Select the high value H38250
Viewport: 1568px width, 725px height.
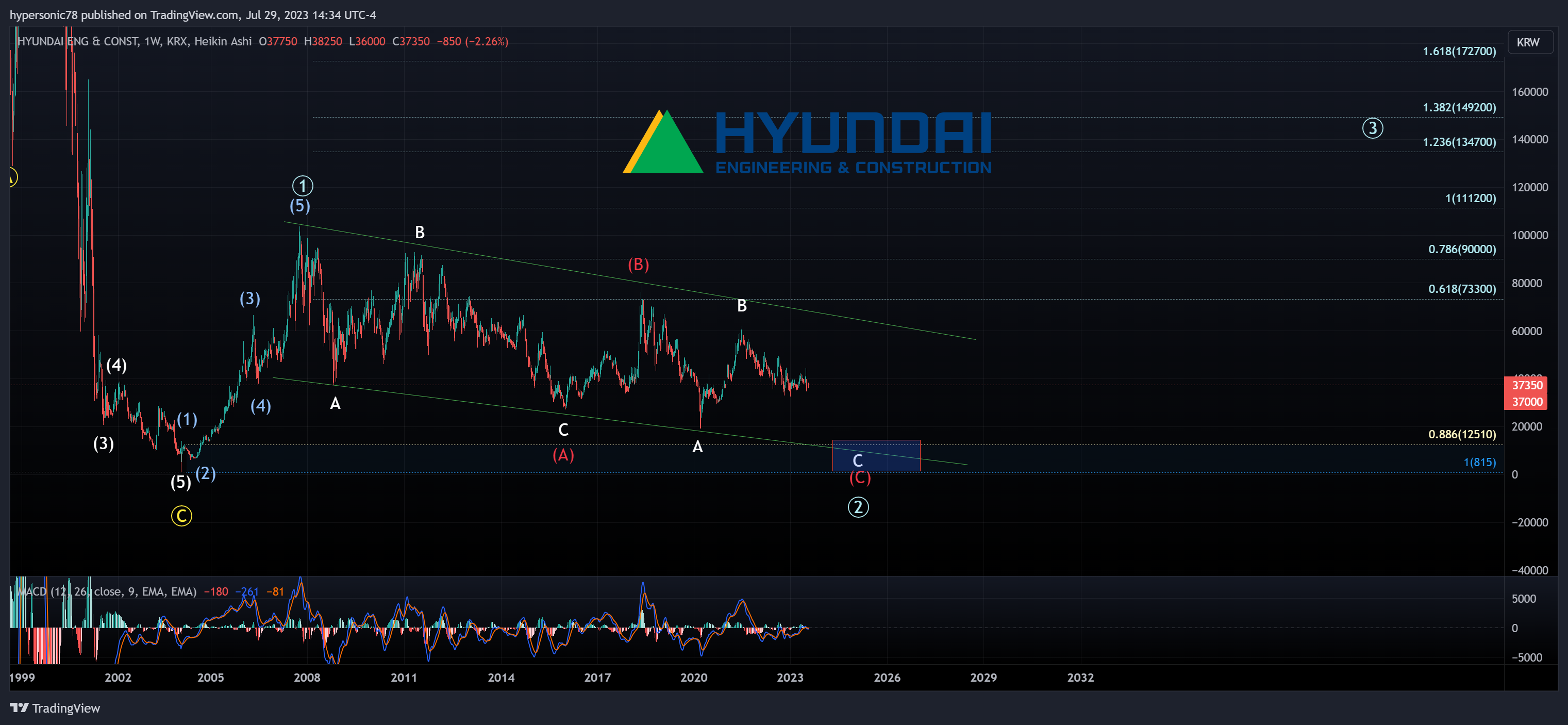[323, 41]
